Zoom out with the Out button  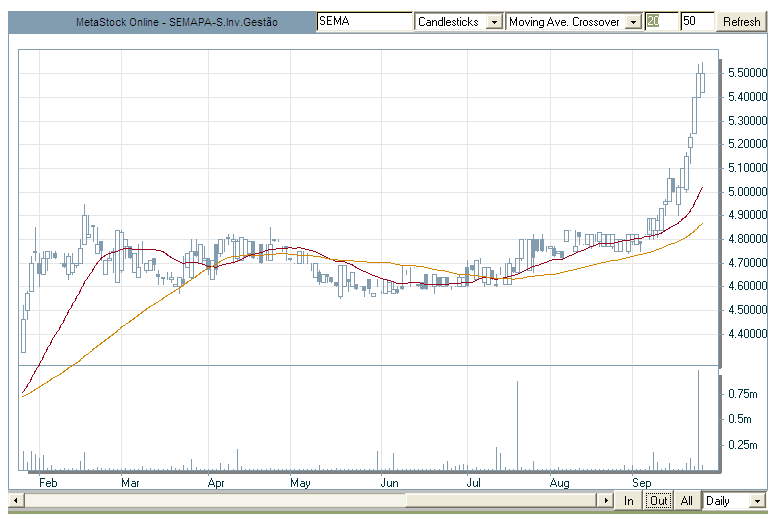pyautogui.click(x=657, y=500)
